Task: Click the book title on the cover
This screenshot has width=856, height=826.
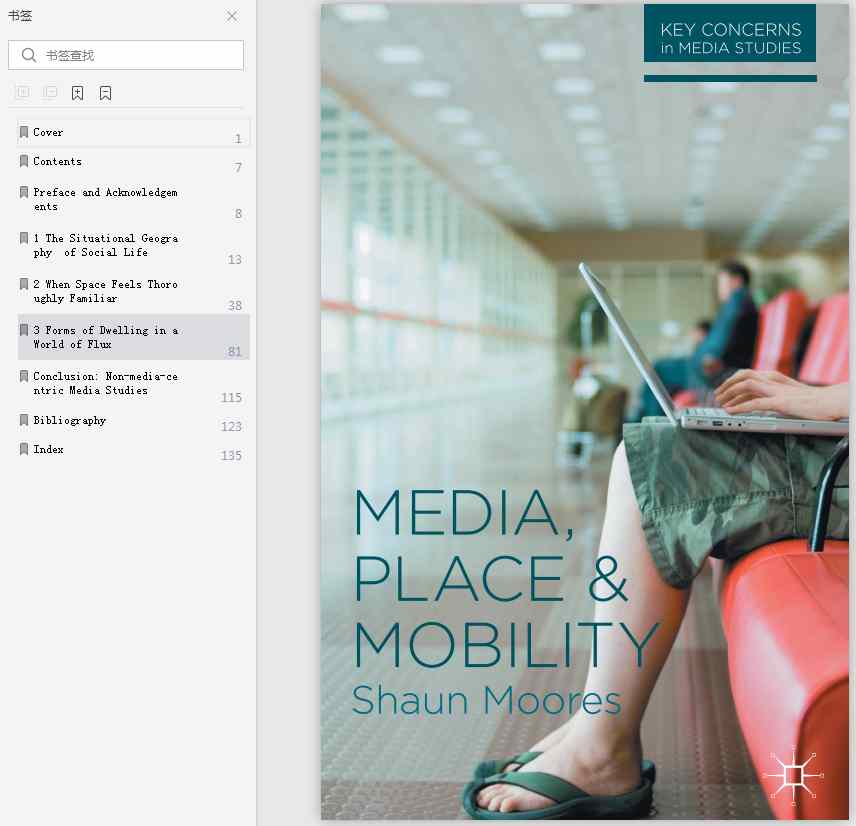Action: point(507,579)
